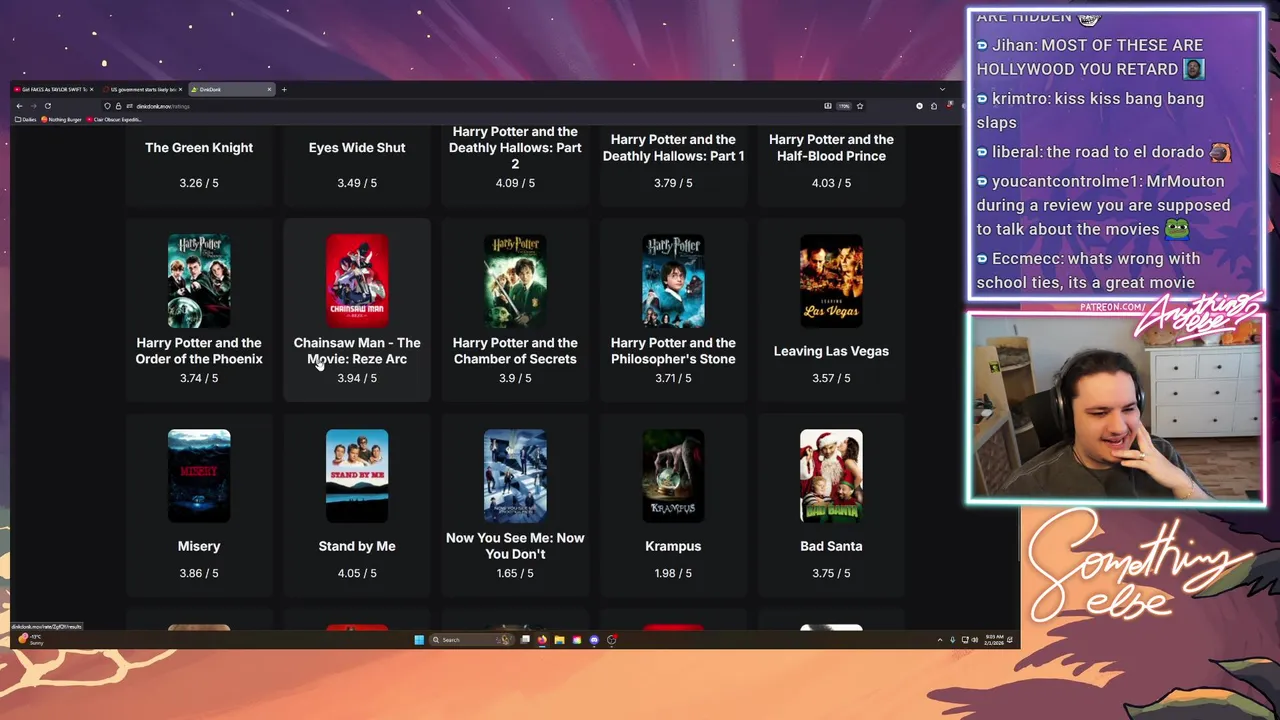Click the 3.94 / 5 rating text
Image resolution: width=1280 pixels, height=720 pixels.
pos(357,378)
